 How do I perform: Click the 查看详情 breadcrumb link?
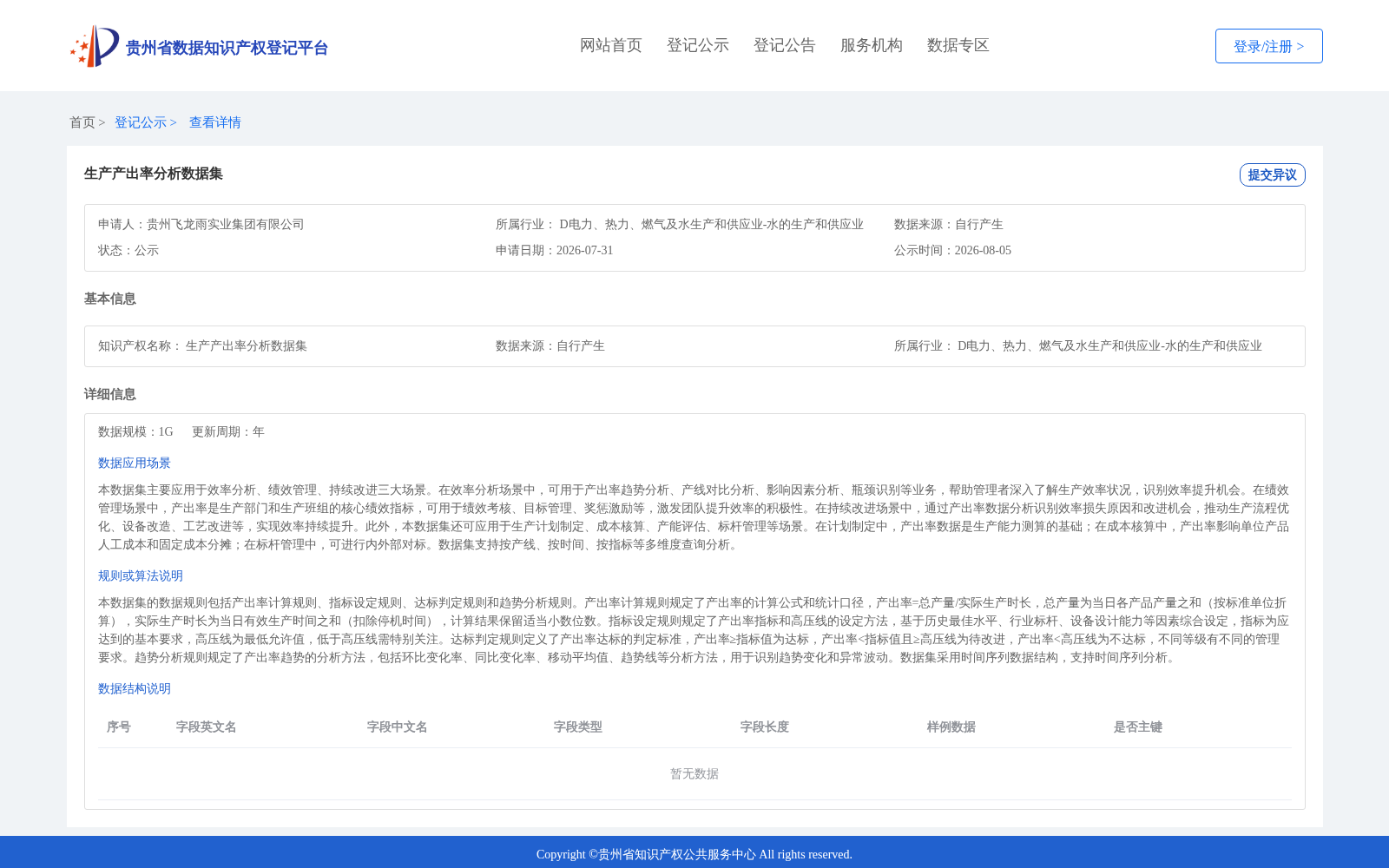tap(215, 122)
